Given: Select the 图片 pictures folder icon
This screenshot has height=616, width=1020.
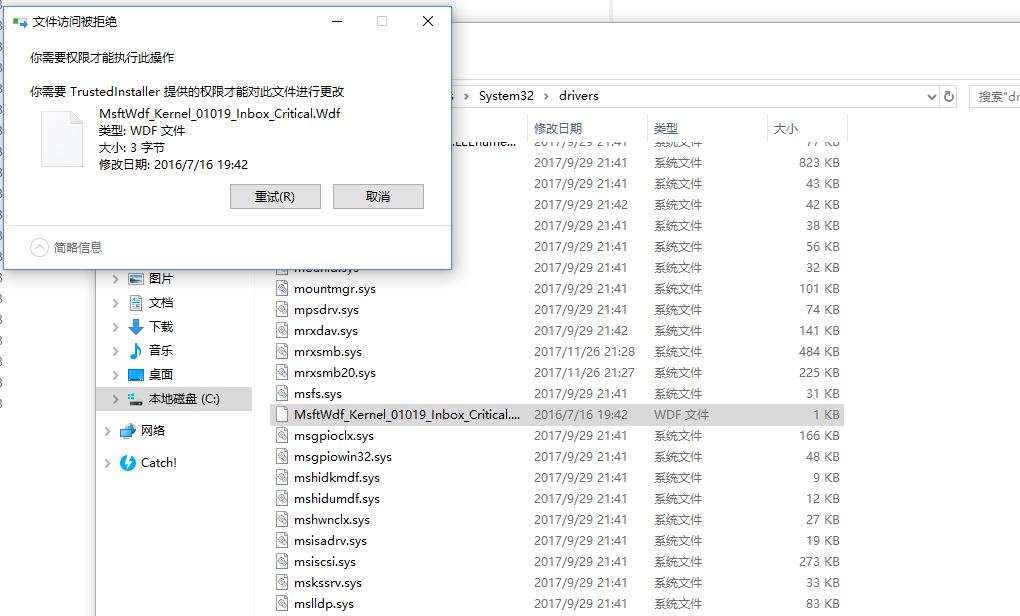Looking at the screenshot, I should click(136, 279).
